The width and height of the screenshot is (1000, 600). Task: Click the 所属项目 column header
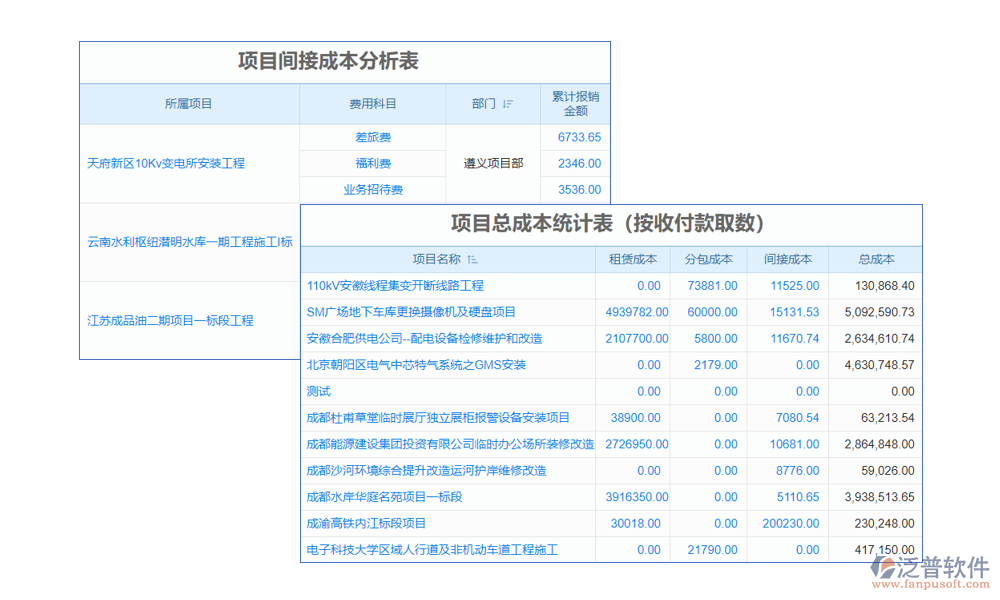pos(189,104)
